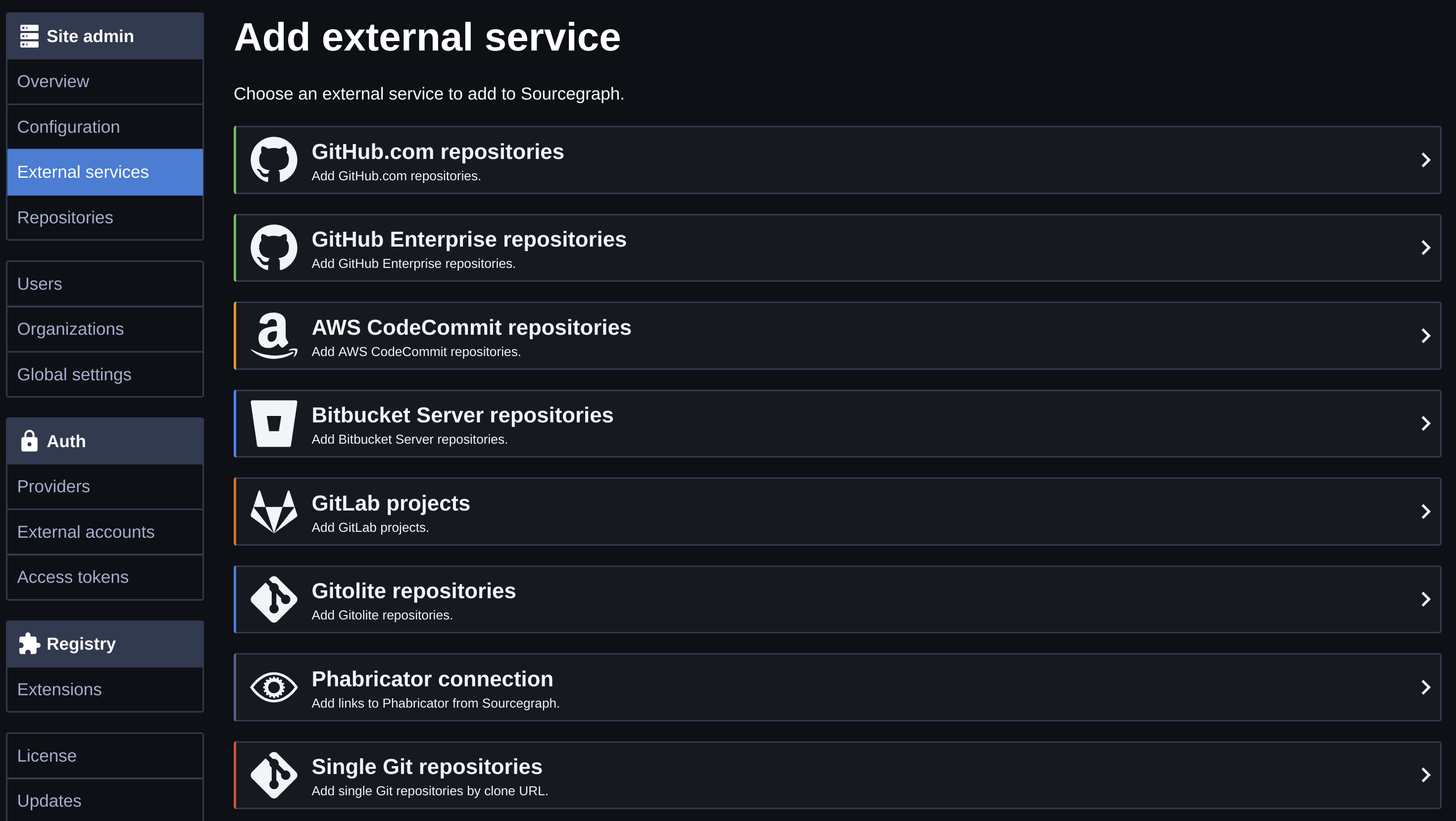Choose the Bitbucket Server repositories title
Viewport: 1456px width, 821px height.
pos(462,415)
